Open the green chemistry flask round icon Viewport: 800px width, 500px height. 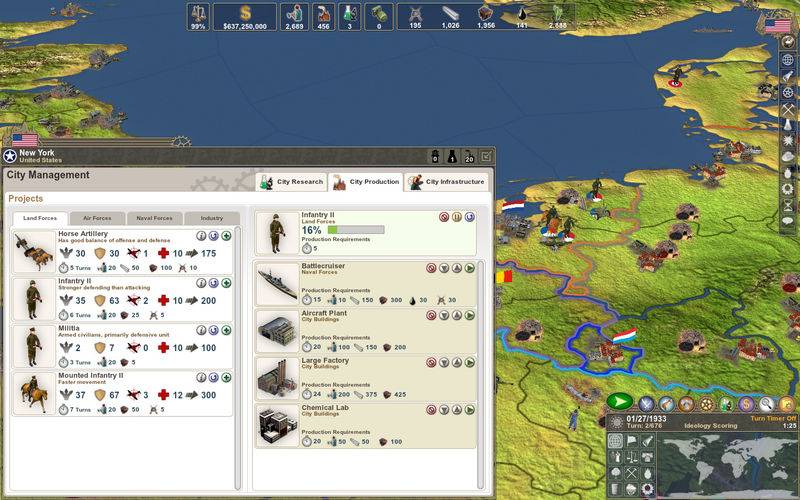coord(726,404)
